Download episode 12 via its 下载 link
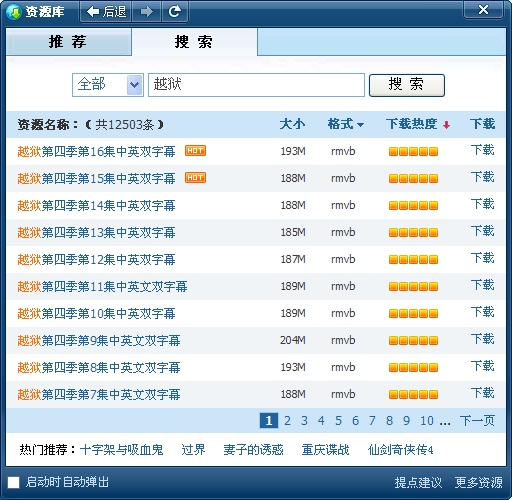Viewport: 512px width, 500px height. [x=482, y=258]
